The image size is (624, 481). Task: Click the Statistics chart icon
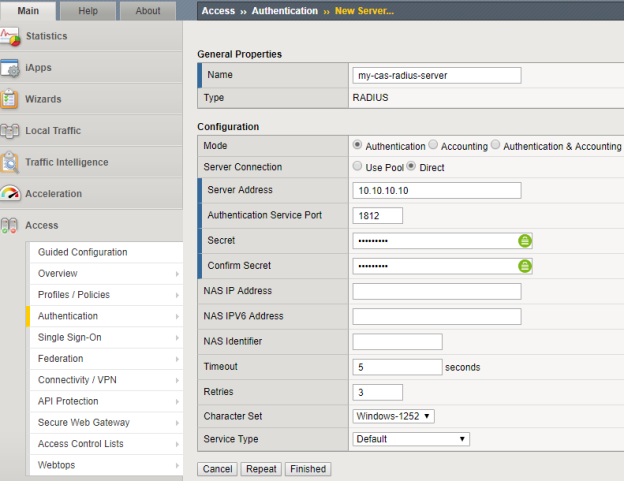click(x=11, y=37)
